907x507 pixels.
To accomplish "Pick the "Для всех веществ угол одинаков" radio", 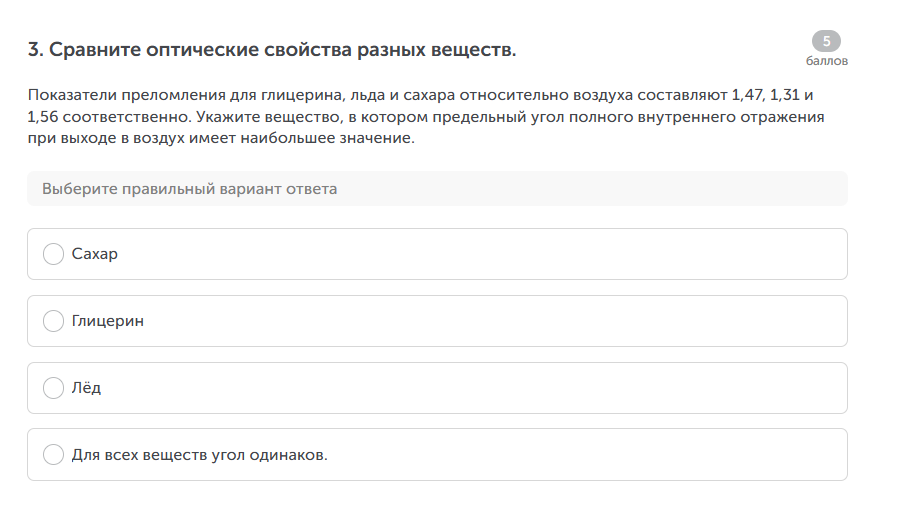I will coord(54,455).
